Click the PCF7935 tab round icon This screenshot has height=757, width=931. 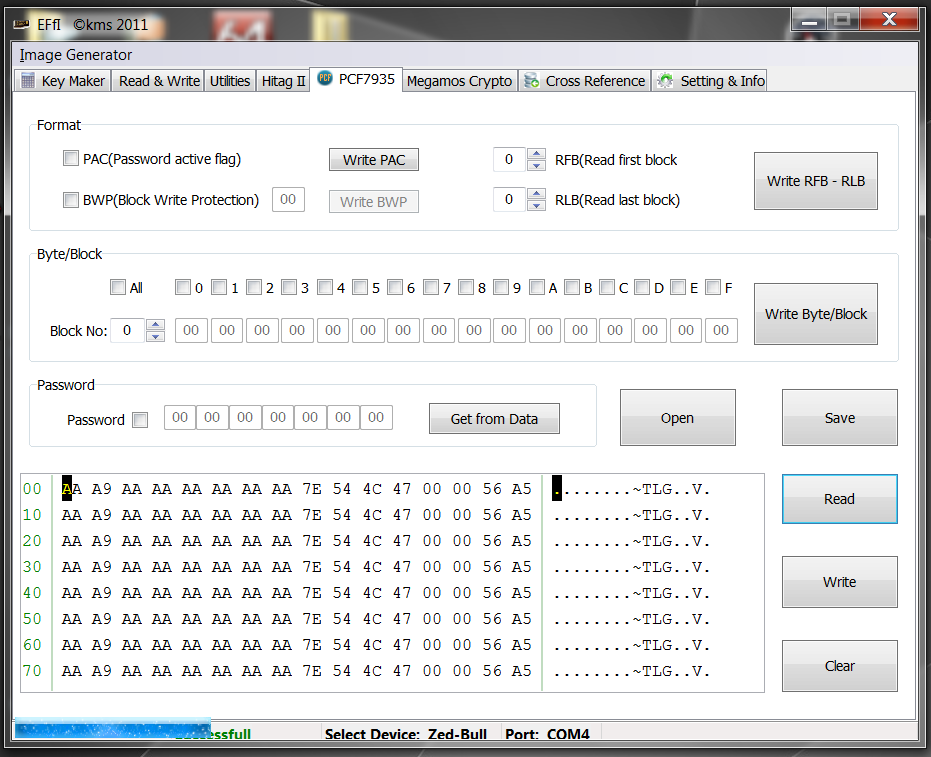point(325,78)
